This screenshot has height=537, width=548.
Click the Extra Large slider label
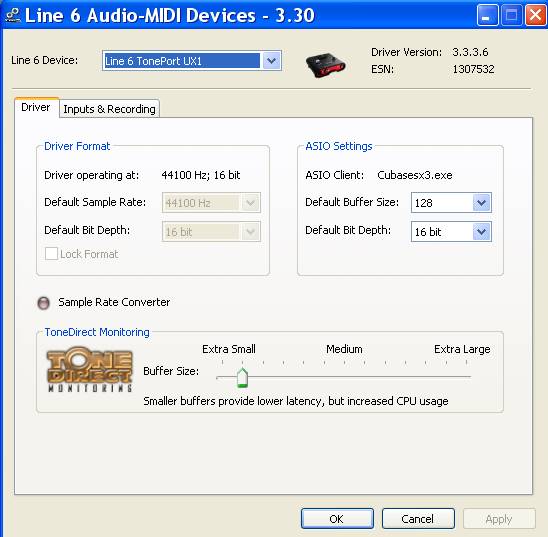[x=462, y=349]
